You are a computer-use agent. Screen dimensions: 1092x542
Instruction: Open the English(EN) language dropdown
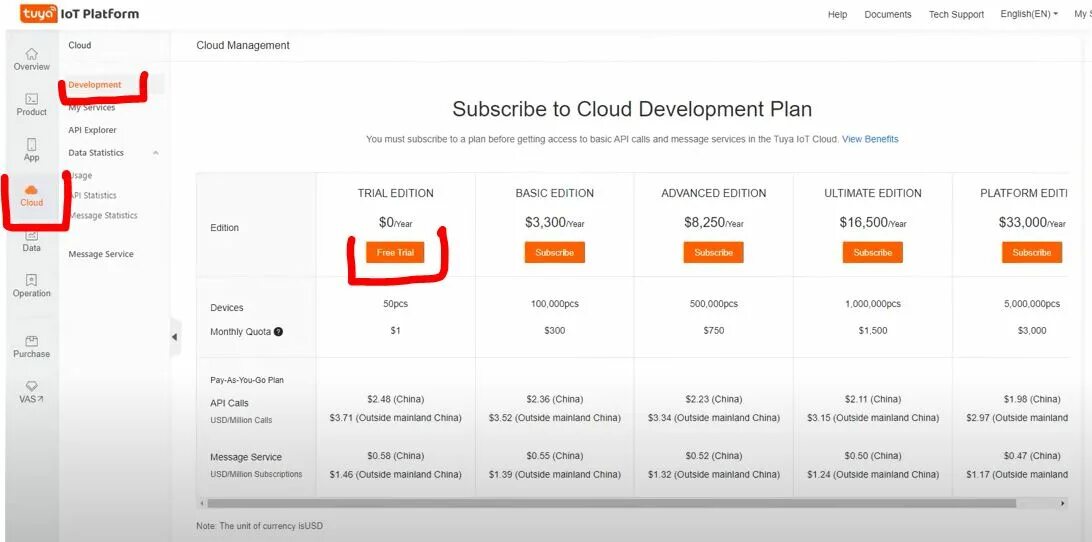tap(1029, 14)
